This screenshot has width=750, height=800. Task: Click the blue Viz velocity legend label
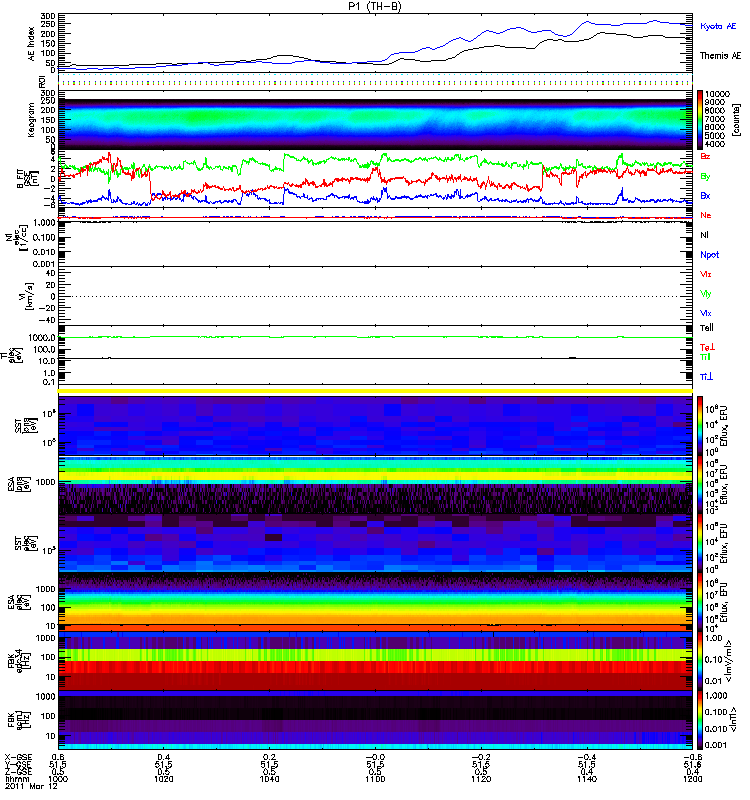pyautogui.click(x=705, y=313)
